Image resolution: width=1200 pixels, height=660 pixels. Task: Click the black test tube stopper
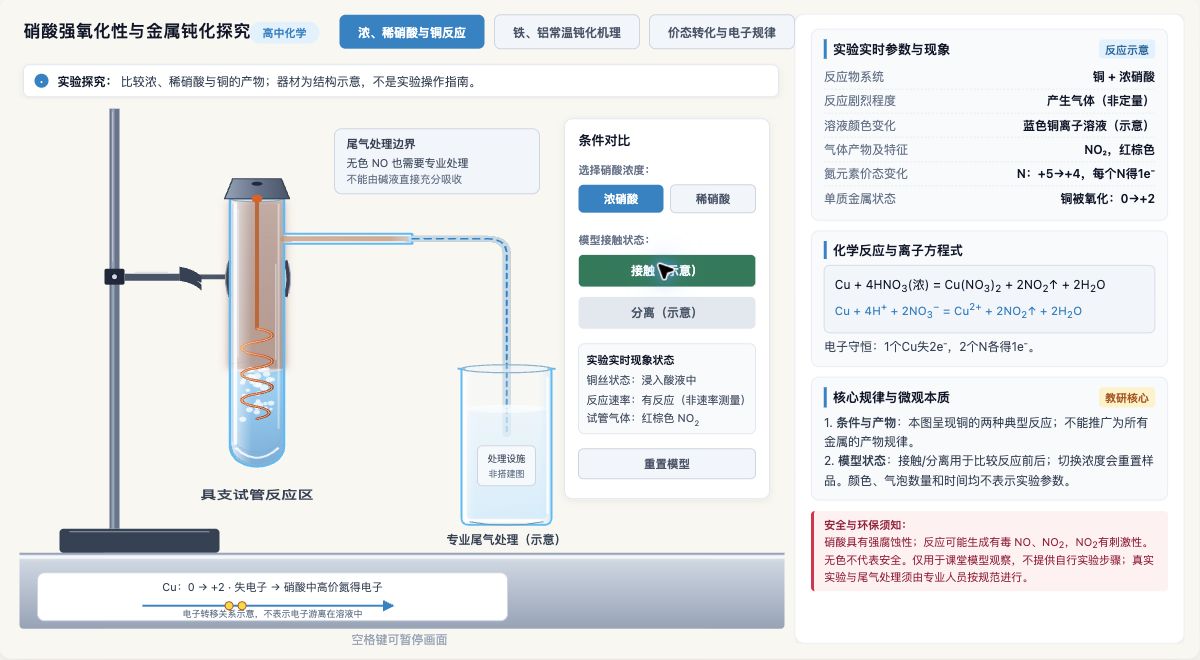tap(257, 189)
